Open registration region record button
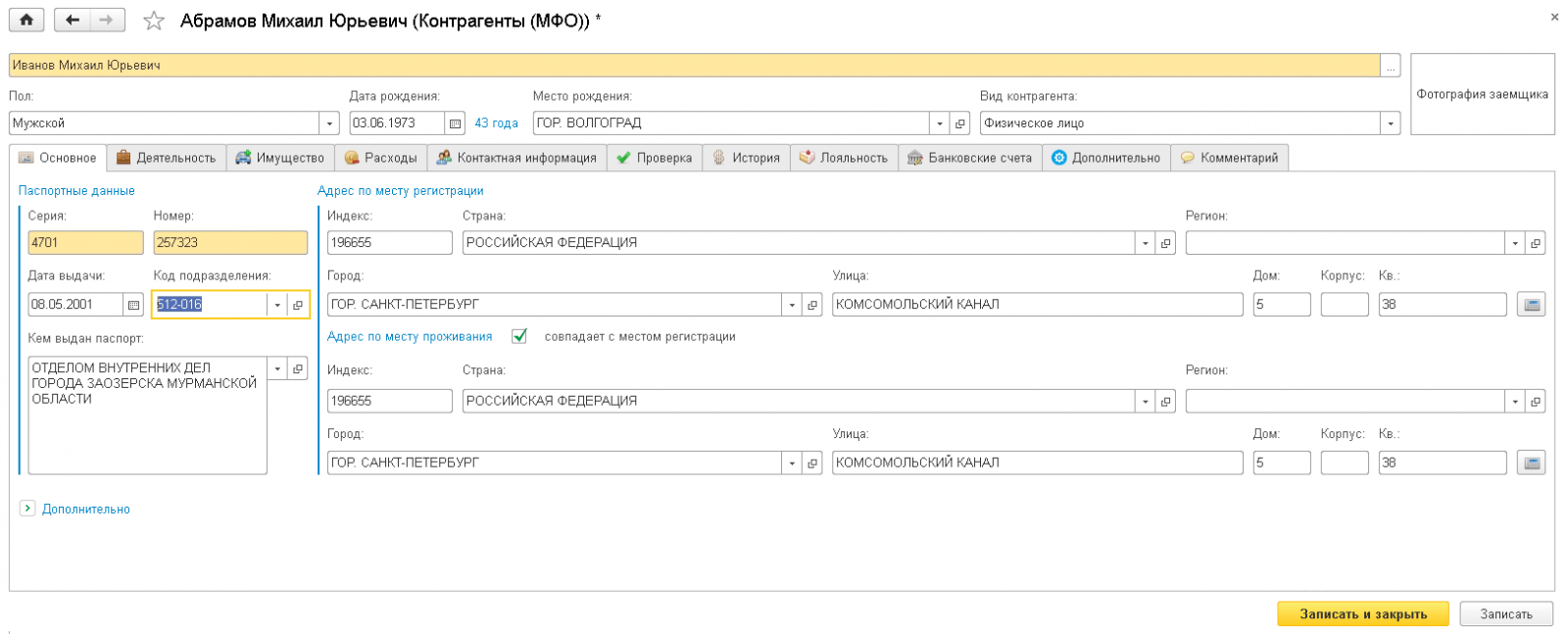The width and height of the screenshot is (1568, 634). [1536, 243]
